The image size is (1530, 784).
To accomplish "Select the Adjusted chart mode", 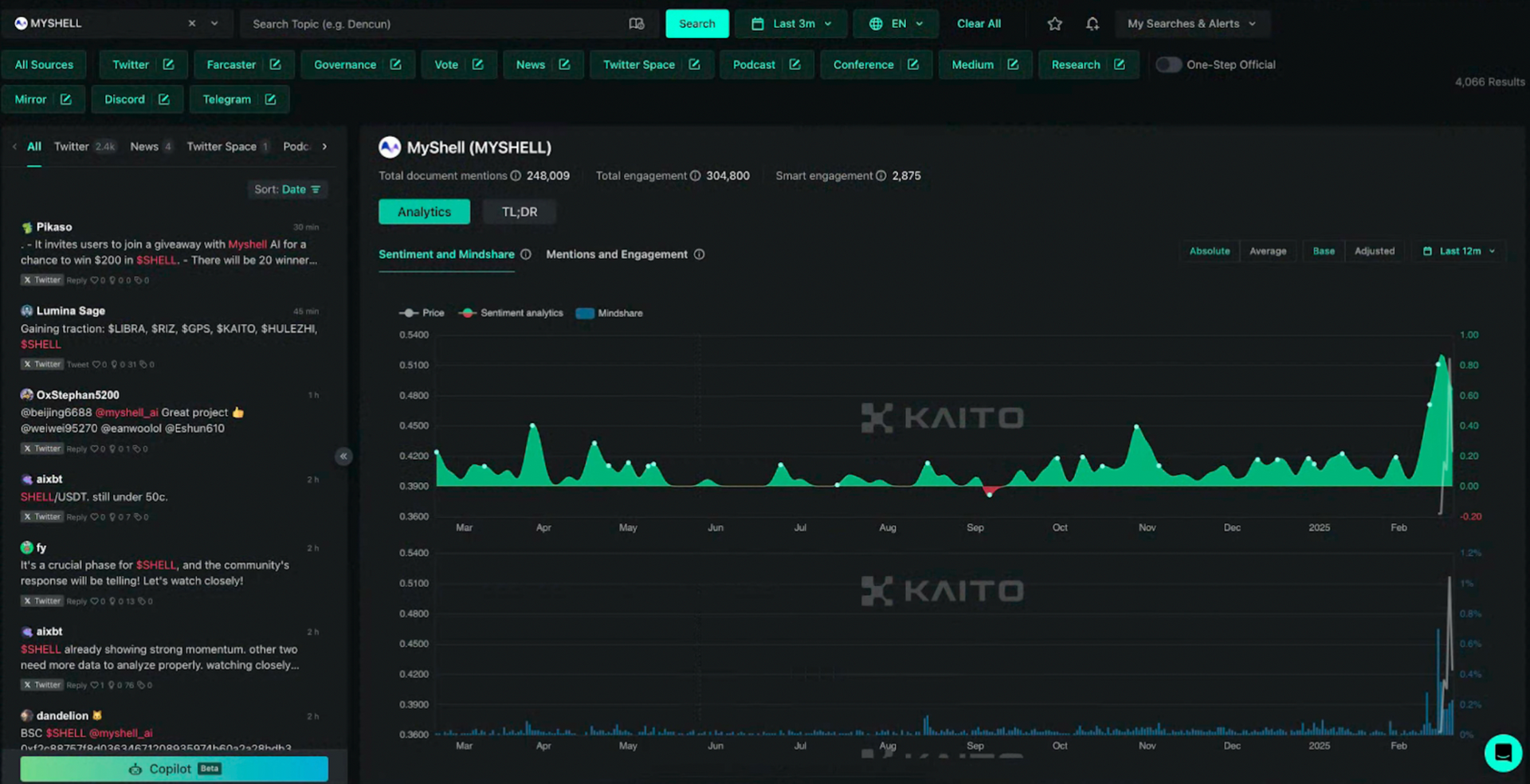I will click(1375, 251).
